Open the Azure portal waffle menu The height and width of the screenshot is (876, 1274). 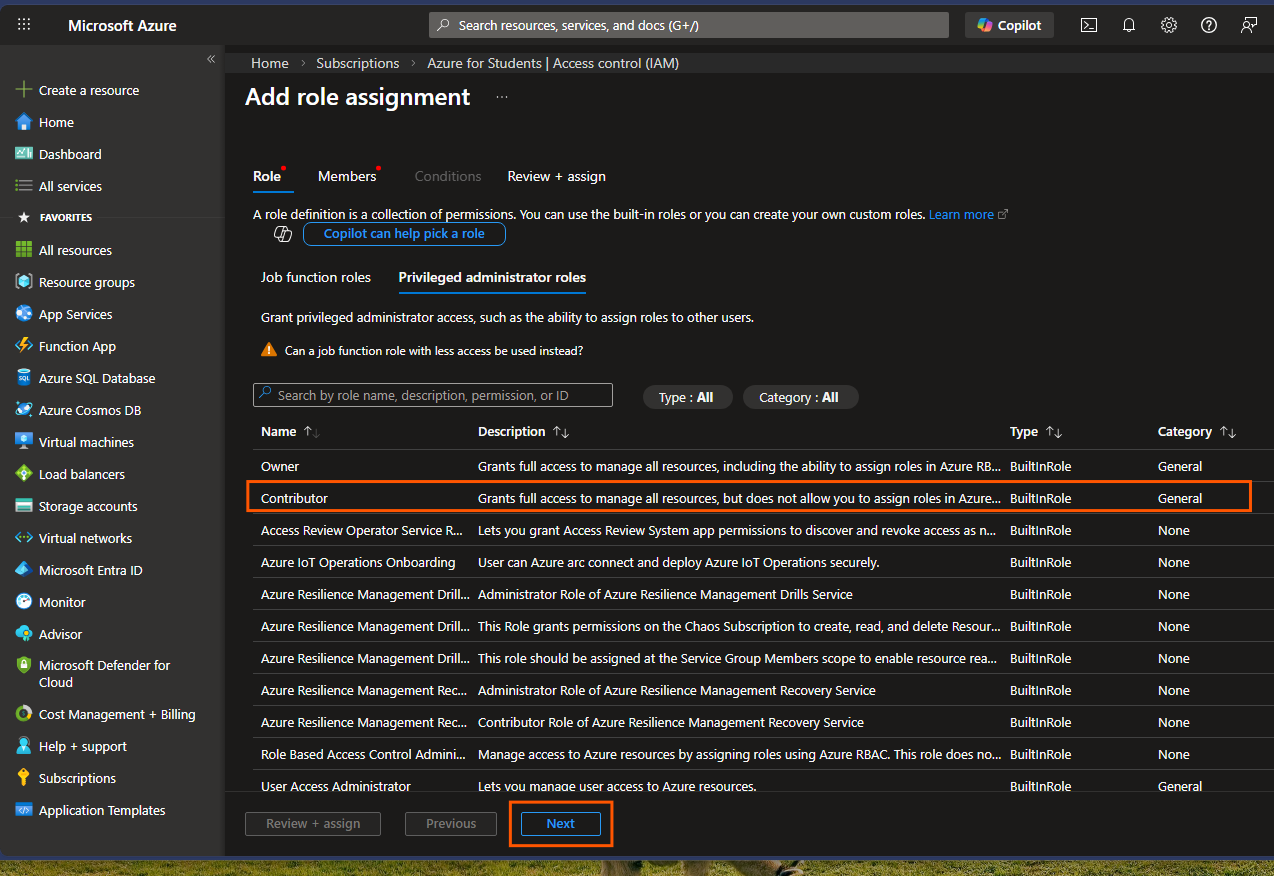24,25
